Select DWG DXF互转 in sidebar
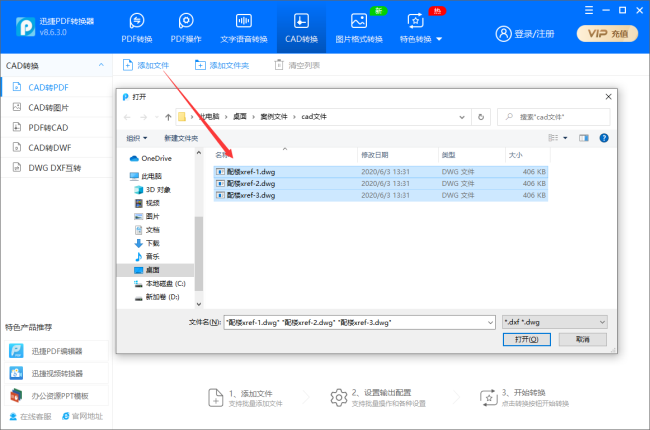 [56, 168]
